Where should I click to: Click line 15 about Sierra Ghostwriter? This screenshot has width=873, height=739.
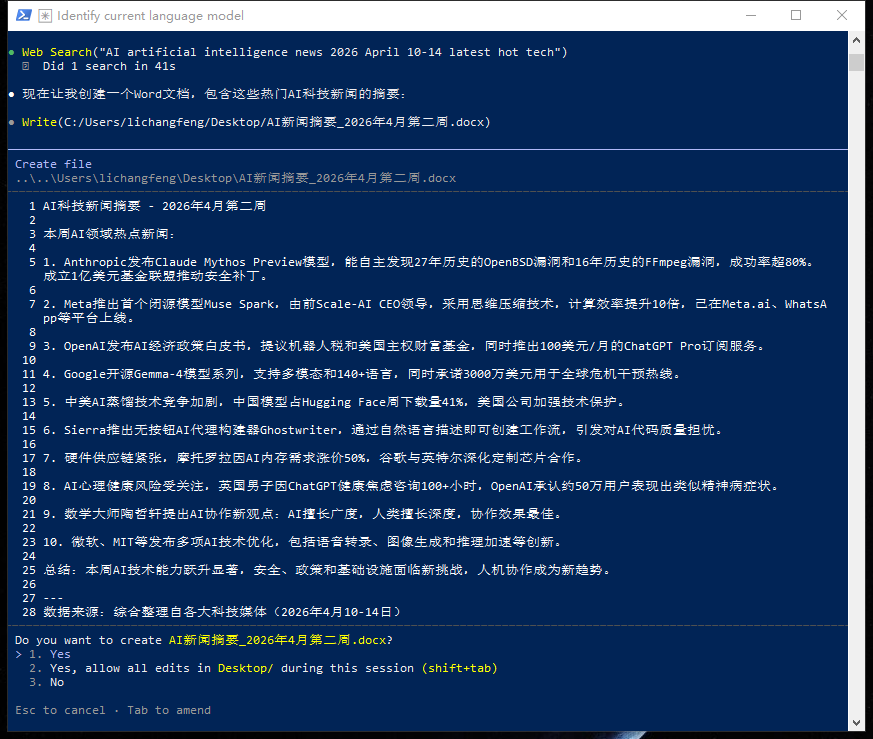pyautogui.click(x=383, y=429)
